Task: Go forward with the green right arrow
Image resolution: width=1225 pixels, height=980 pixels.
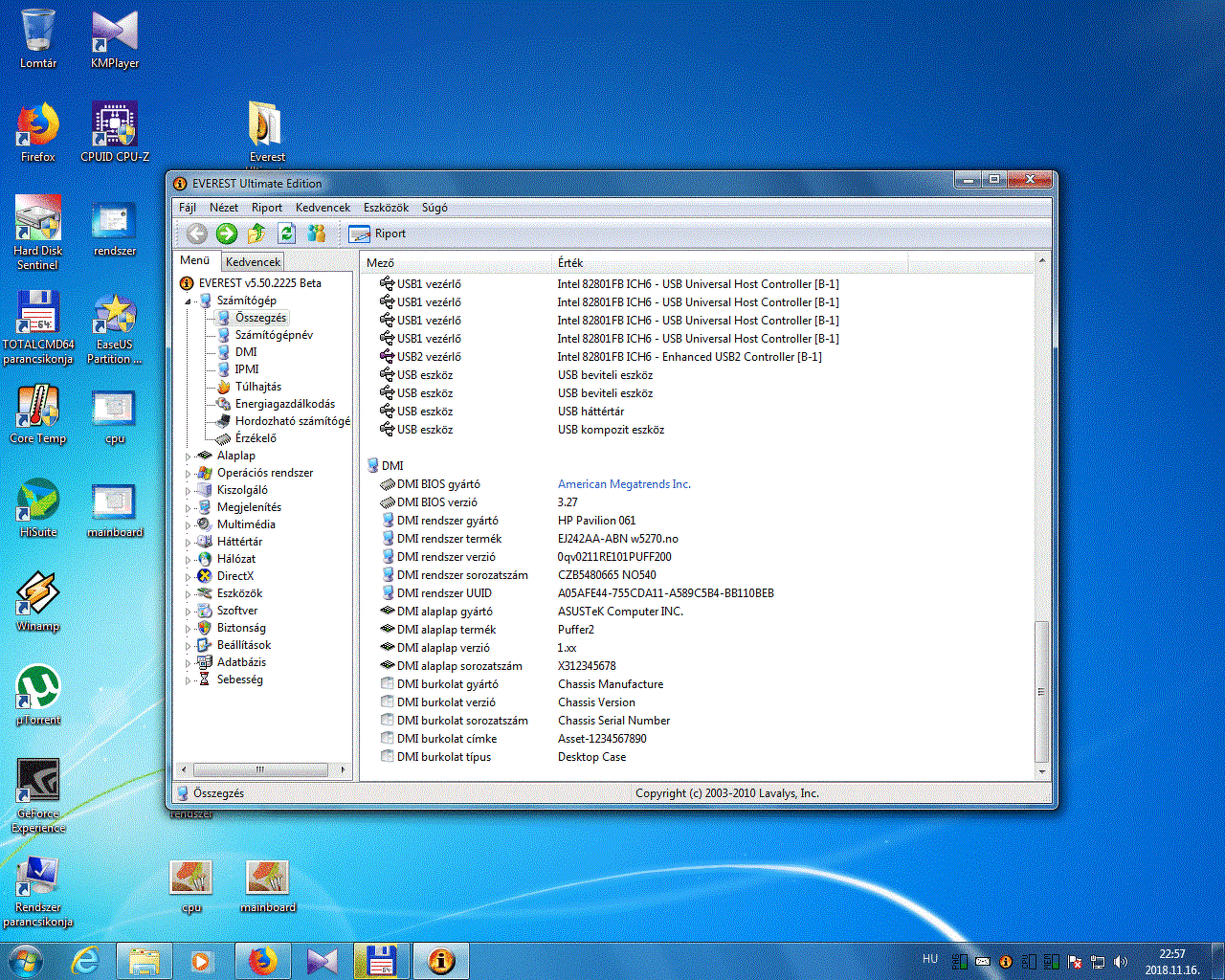Action: click(227, 234)
